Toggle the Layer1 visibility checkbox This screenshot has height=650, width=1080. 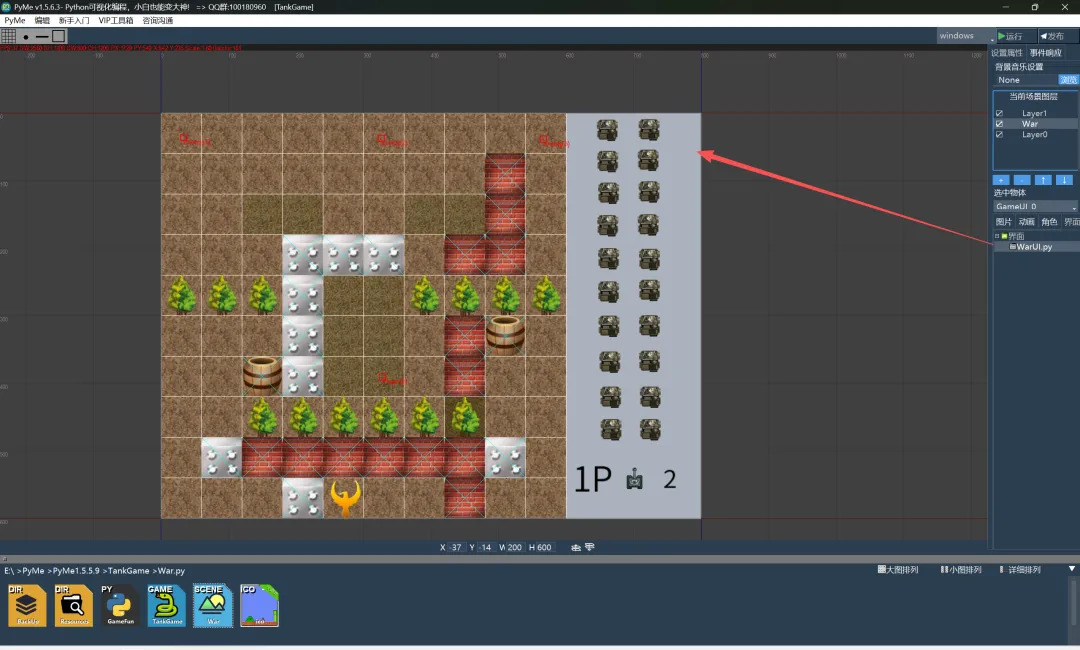(x=999, y=113)
